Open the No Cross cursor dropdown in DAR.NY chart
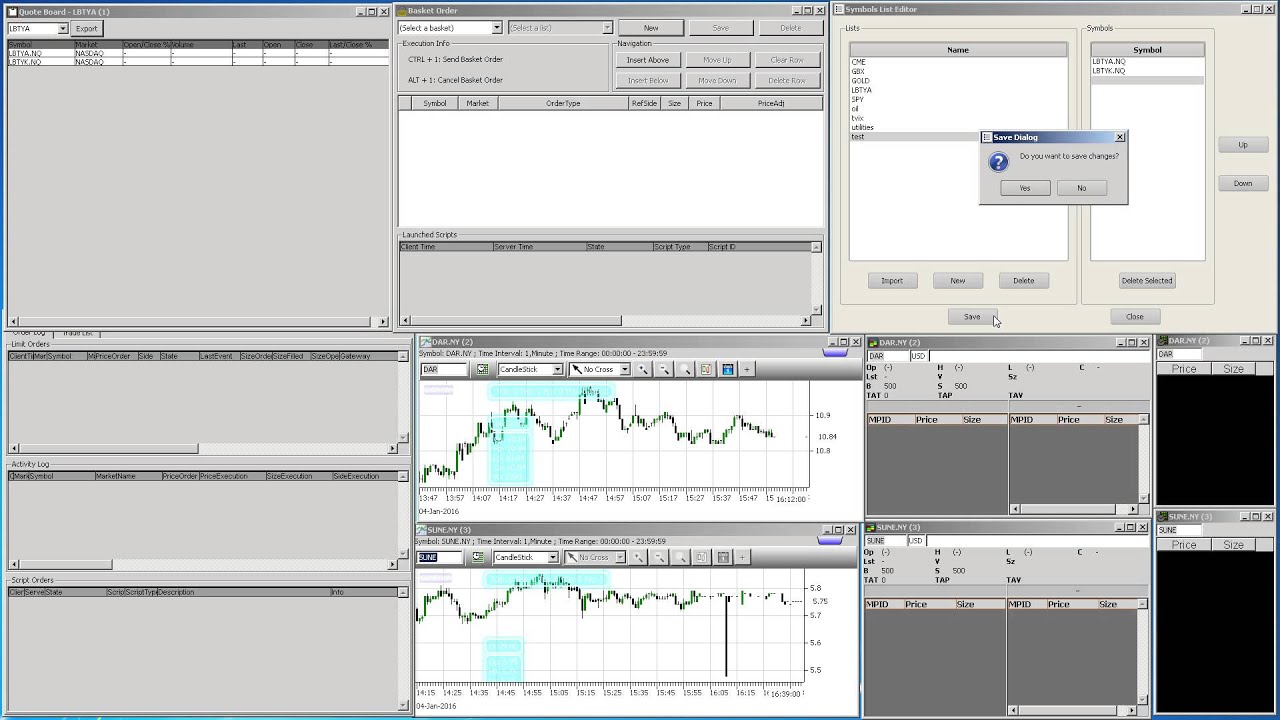This screenshot has height=720, width=1280. [x=624, y=369]
